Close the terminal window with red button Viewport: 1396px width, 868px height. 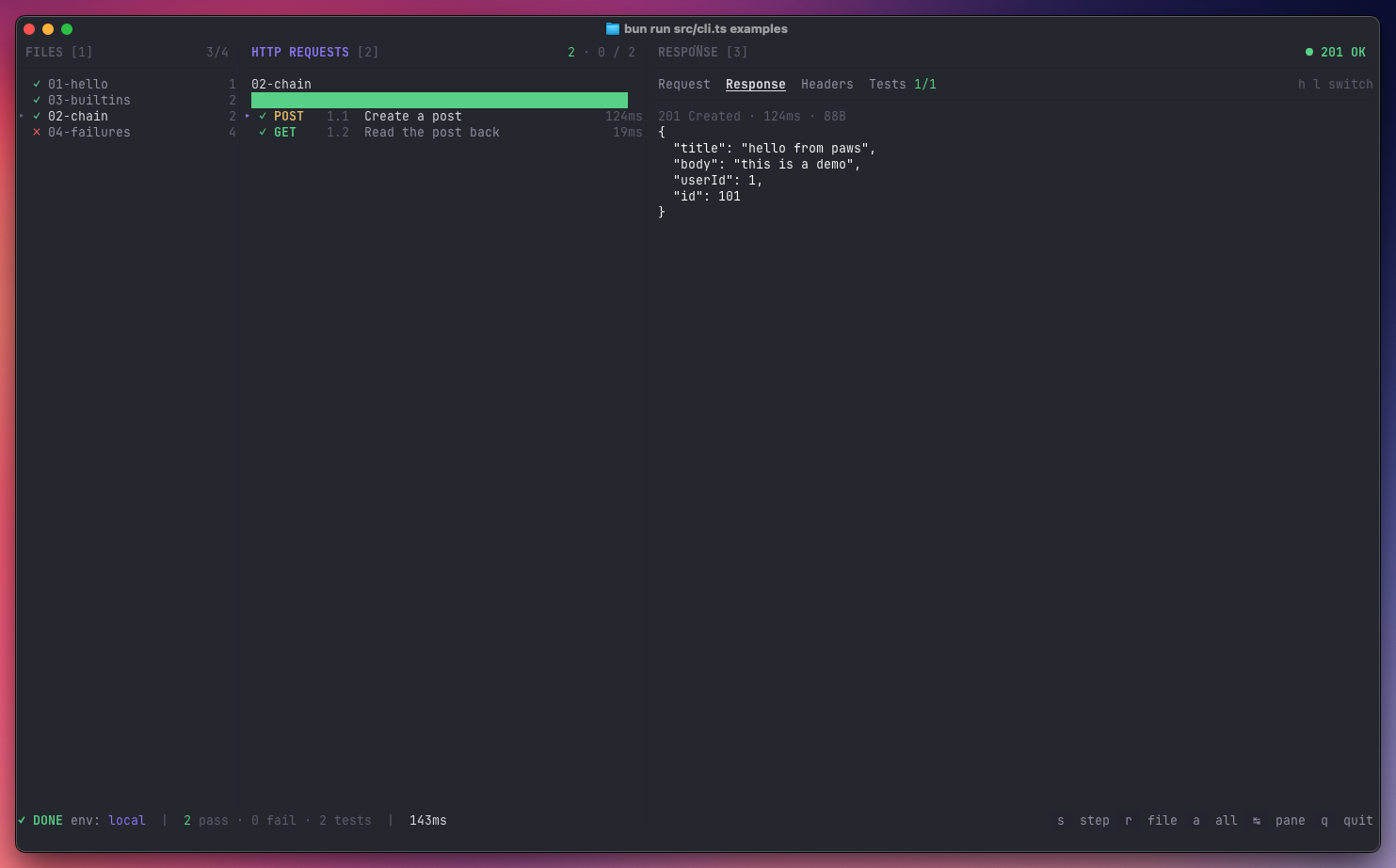coord(29,29)
